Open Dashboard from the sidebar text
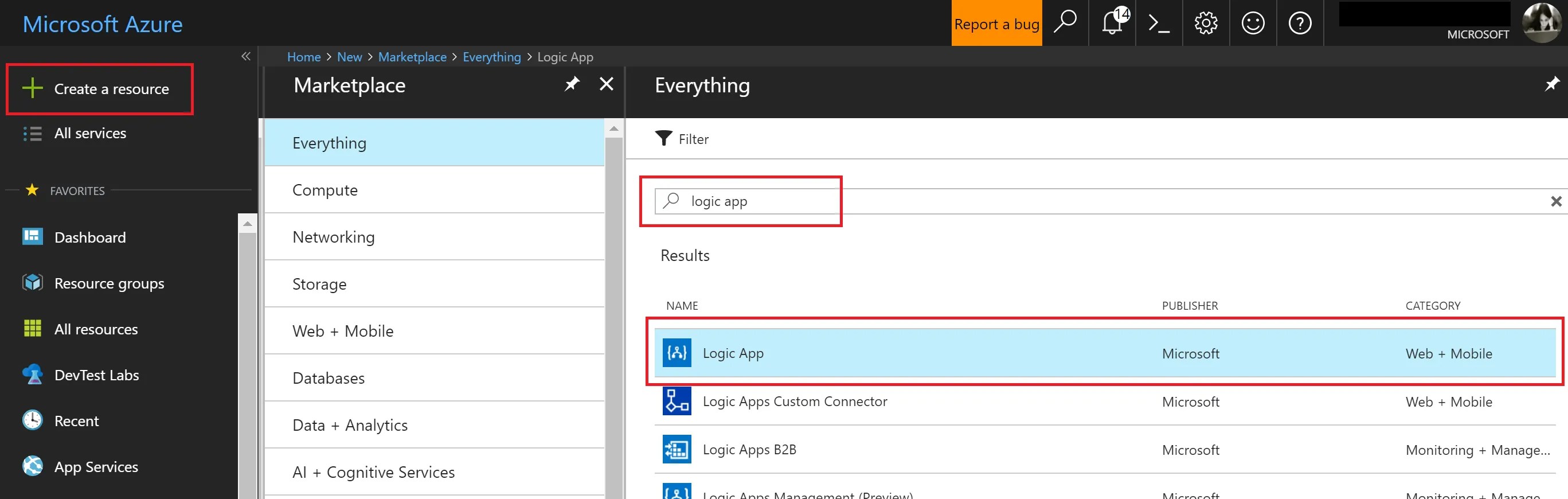This screenshot has width=1568, height=499. point(90,237)
